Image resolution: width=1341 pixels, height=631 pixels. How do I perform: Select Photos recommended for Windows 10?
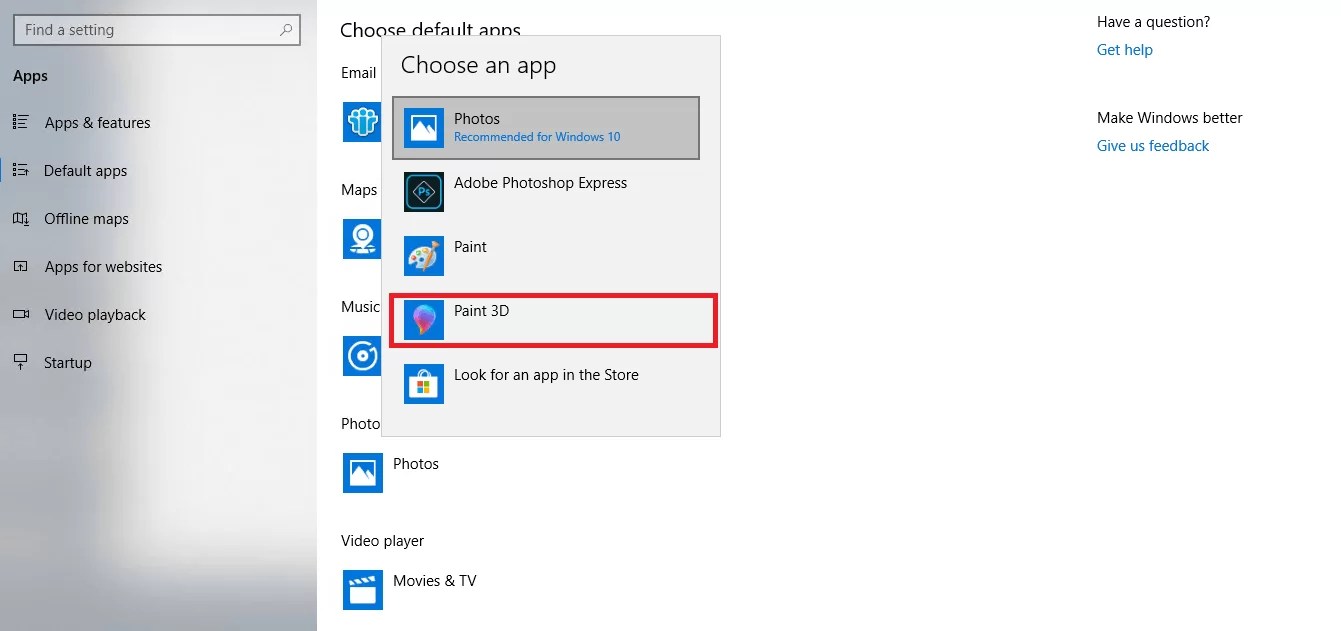(x=545, y=127)
